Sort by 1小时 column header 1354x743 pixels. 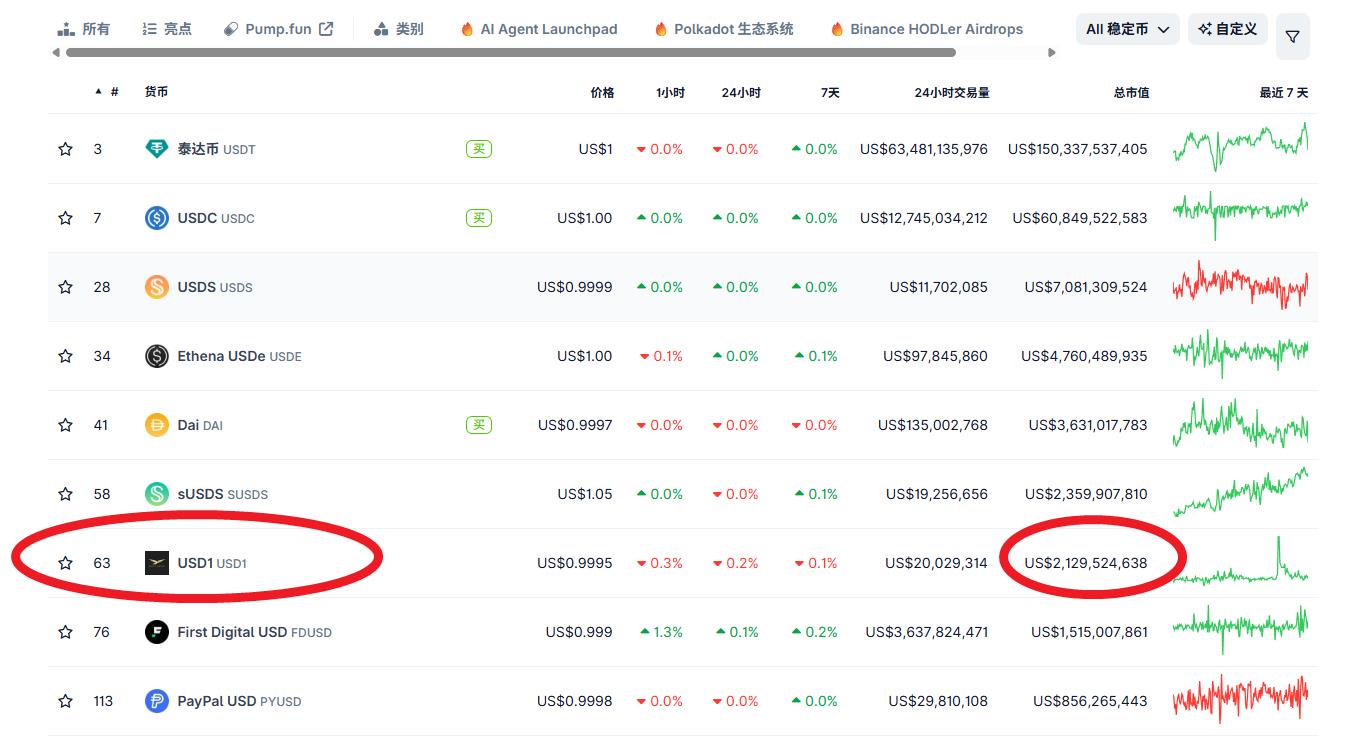point(670,92)
